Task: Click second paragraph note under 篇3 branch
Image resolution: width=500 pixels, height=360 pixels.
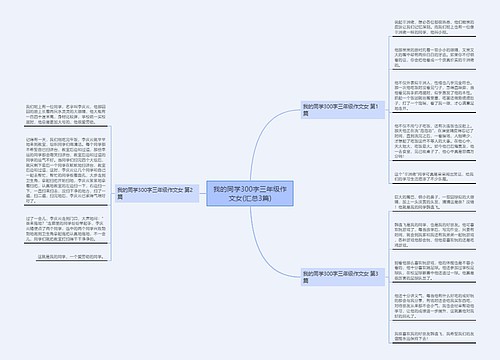Action: point(434,235)
